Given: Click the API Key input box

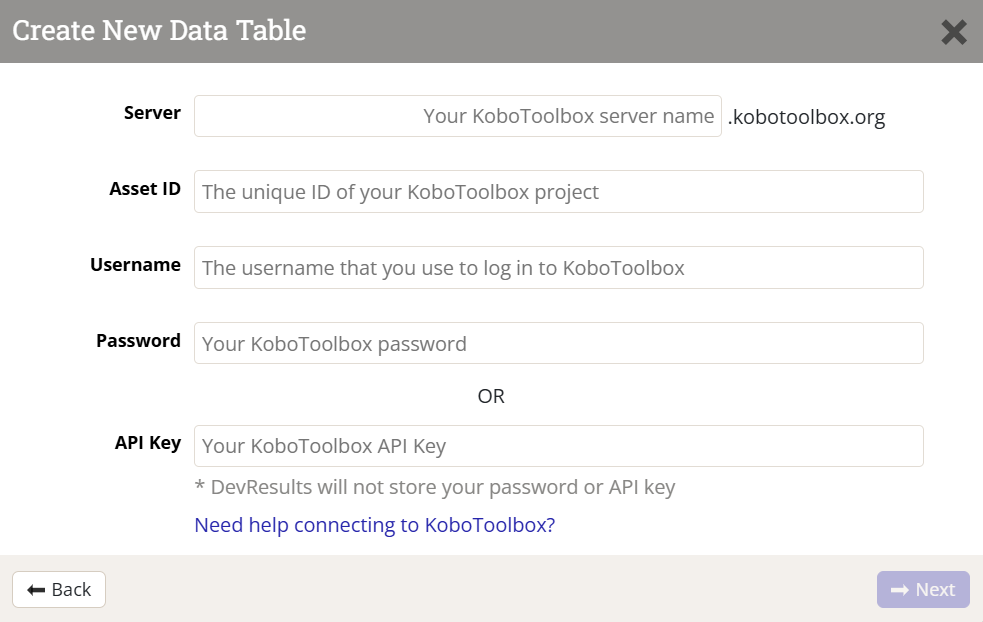Looking at the screenshot, I should click(558, 446).
